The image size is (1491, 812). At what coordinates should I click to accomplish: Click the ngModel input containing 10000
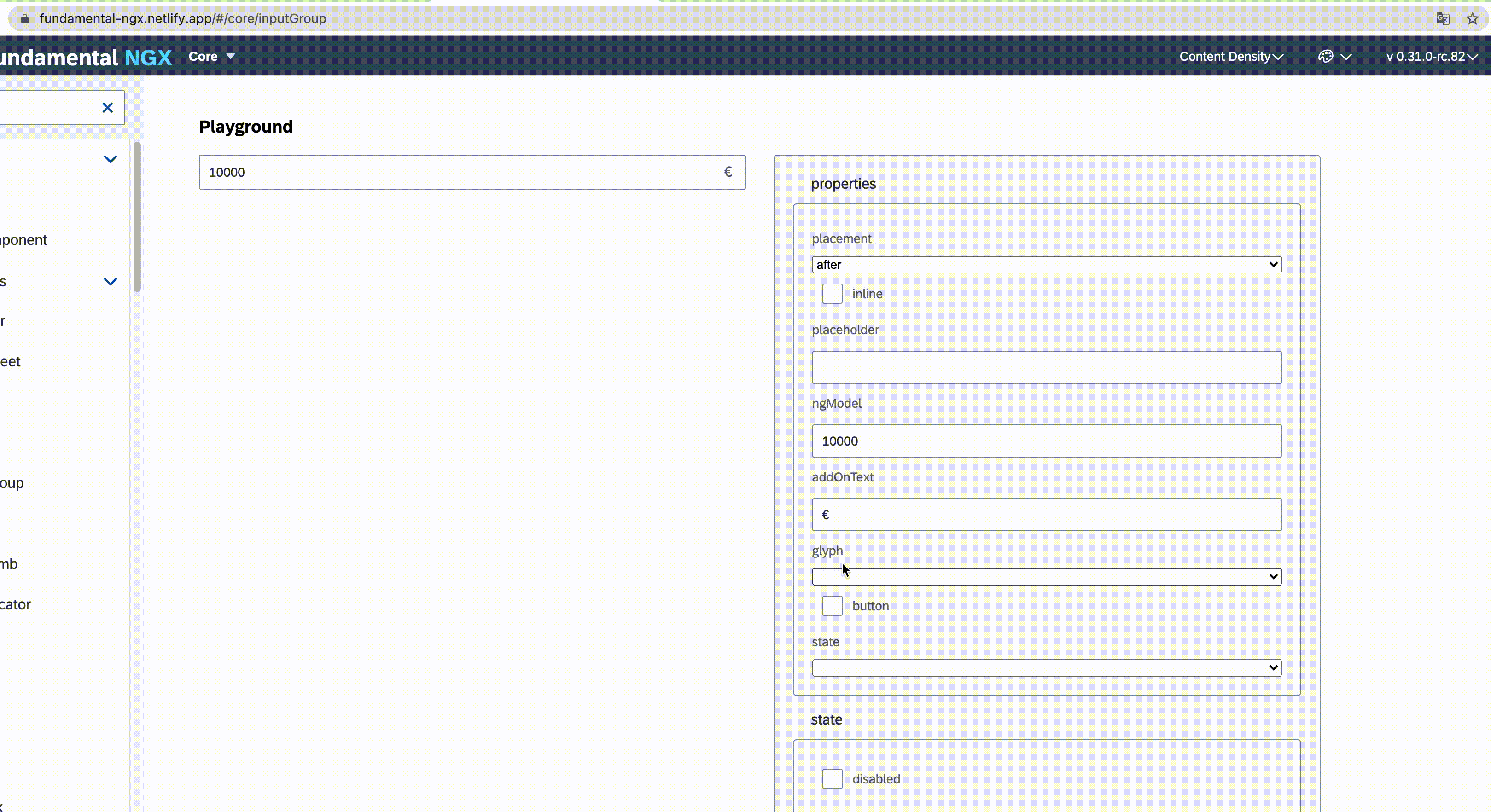click(x=1046, y=441)
